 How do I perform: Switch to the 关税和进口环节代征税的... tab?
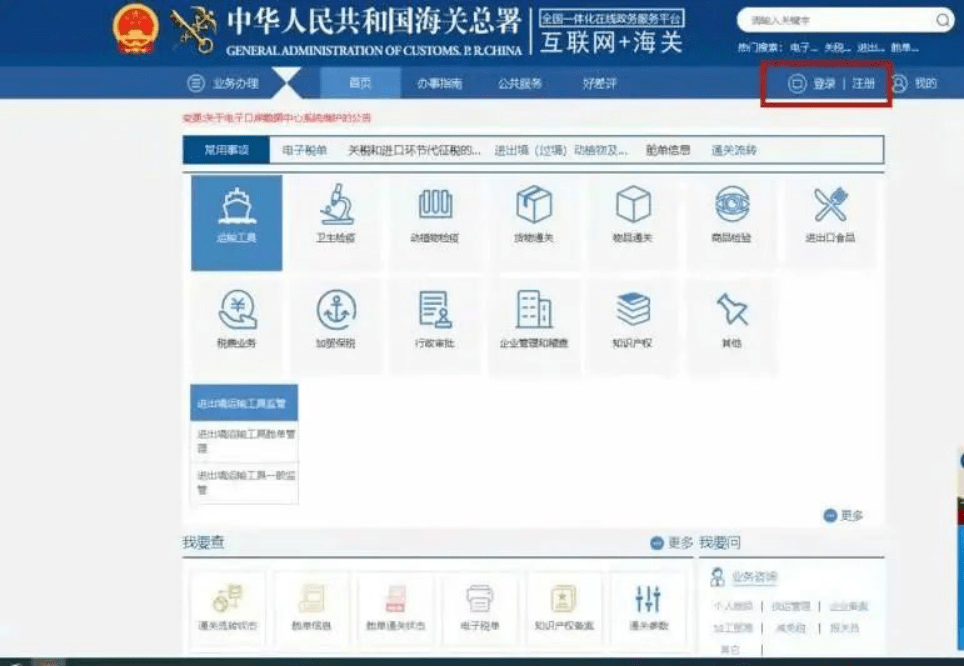click(414, 150)
